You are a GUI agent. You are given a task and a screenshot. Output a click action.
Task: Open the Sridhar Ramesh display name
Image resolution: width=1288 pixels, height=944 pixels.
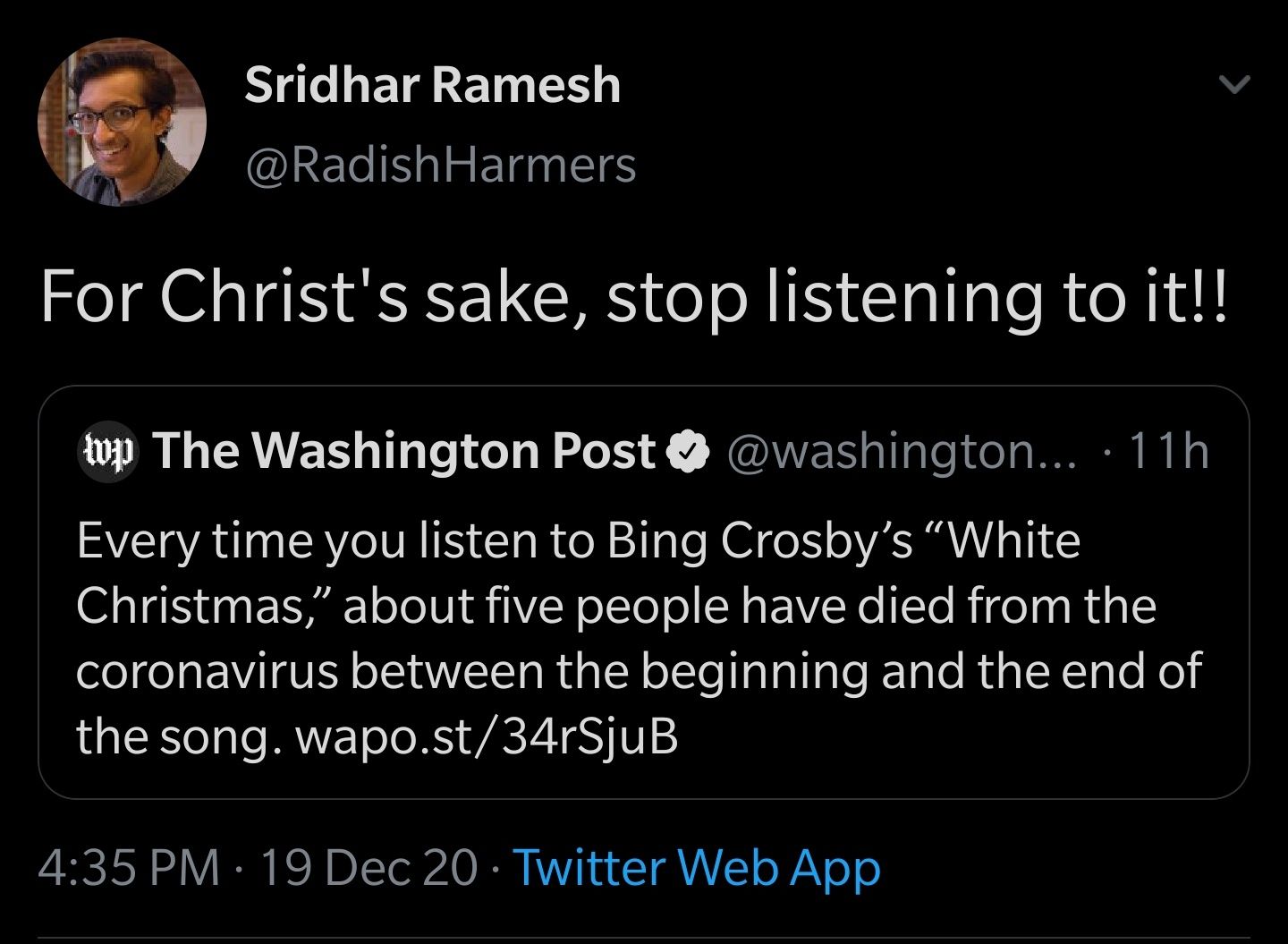[x=432, y=85]
